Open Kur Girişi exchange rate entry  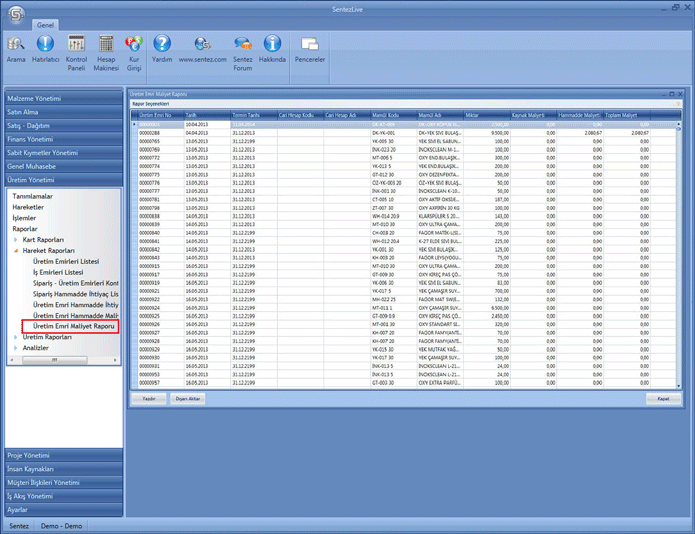coord(134,53)
